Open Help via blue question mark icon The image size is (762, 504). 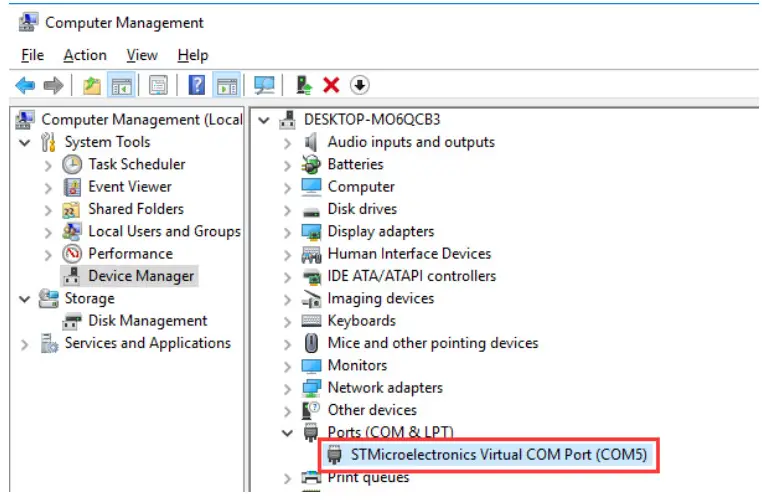click(196, 86)
